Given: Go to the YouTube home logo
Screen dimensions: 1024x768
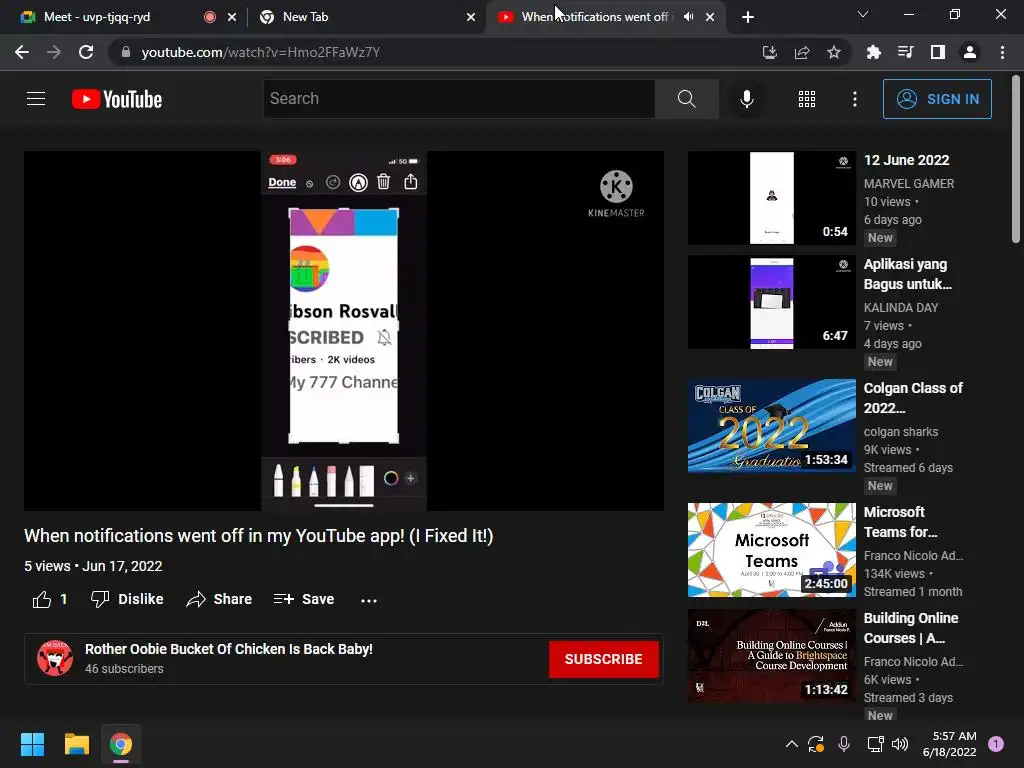Looking at the screenshot, I should [x=117, y=99].
